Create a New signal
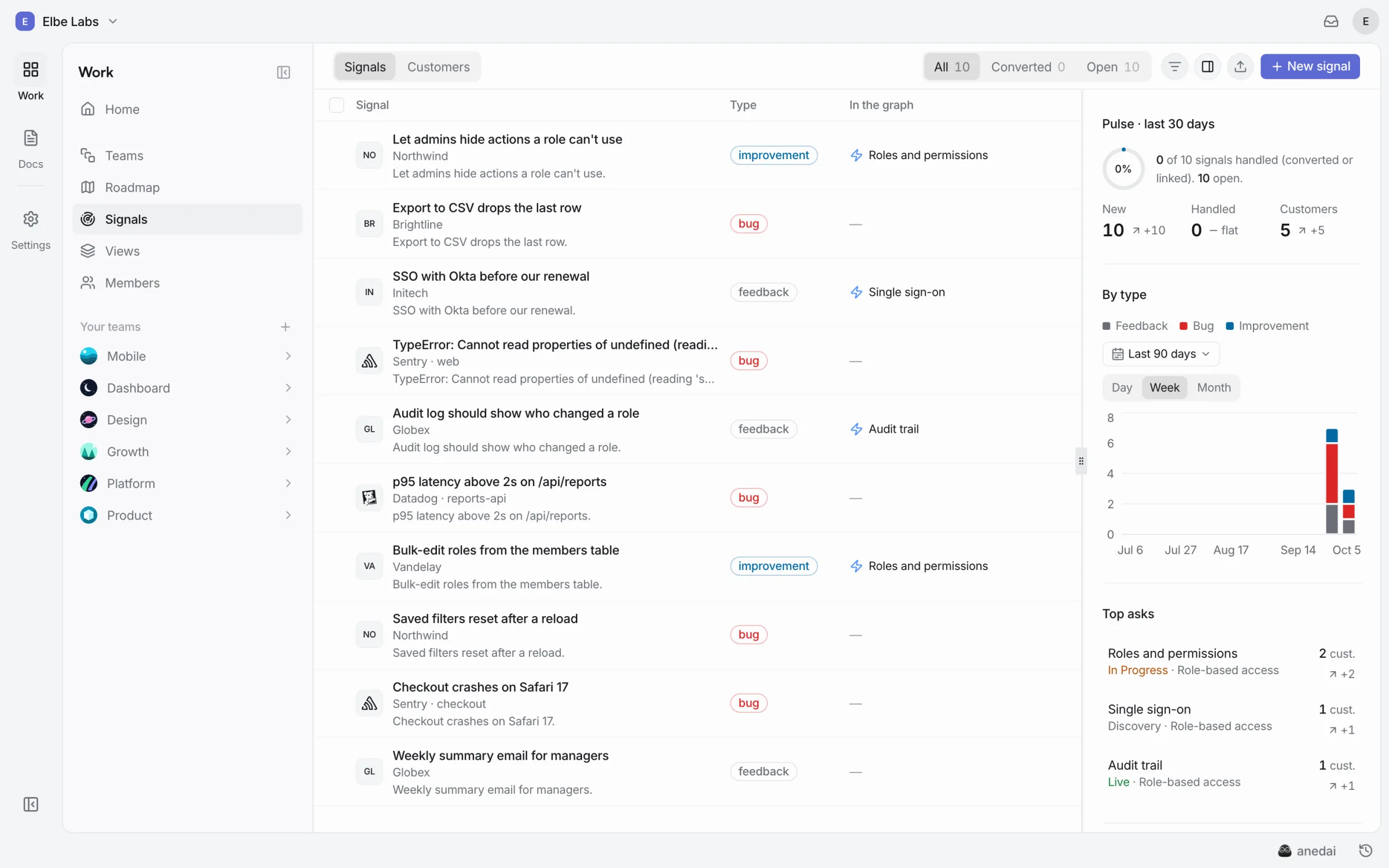 pyautogui.click(x=1310, y=67)
